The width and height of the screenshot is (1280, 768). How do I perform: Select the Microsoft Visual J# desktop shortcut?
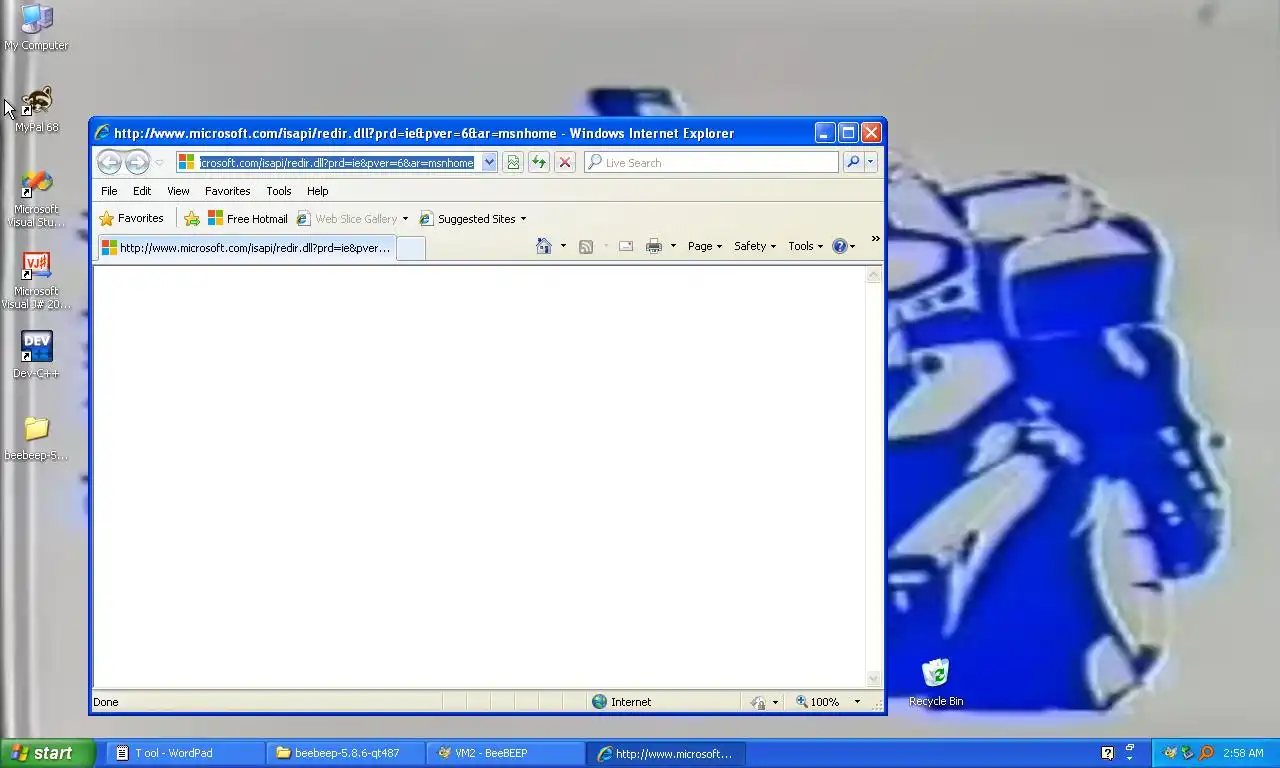pos(36,281)
